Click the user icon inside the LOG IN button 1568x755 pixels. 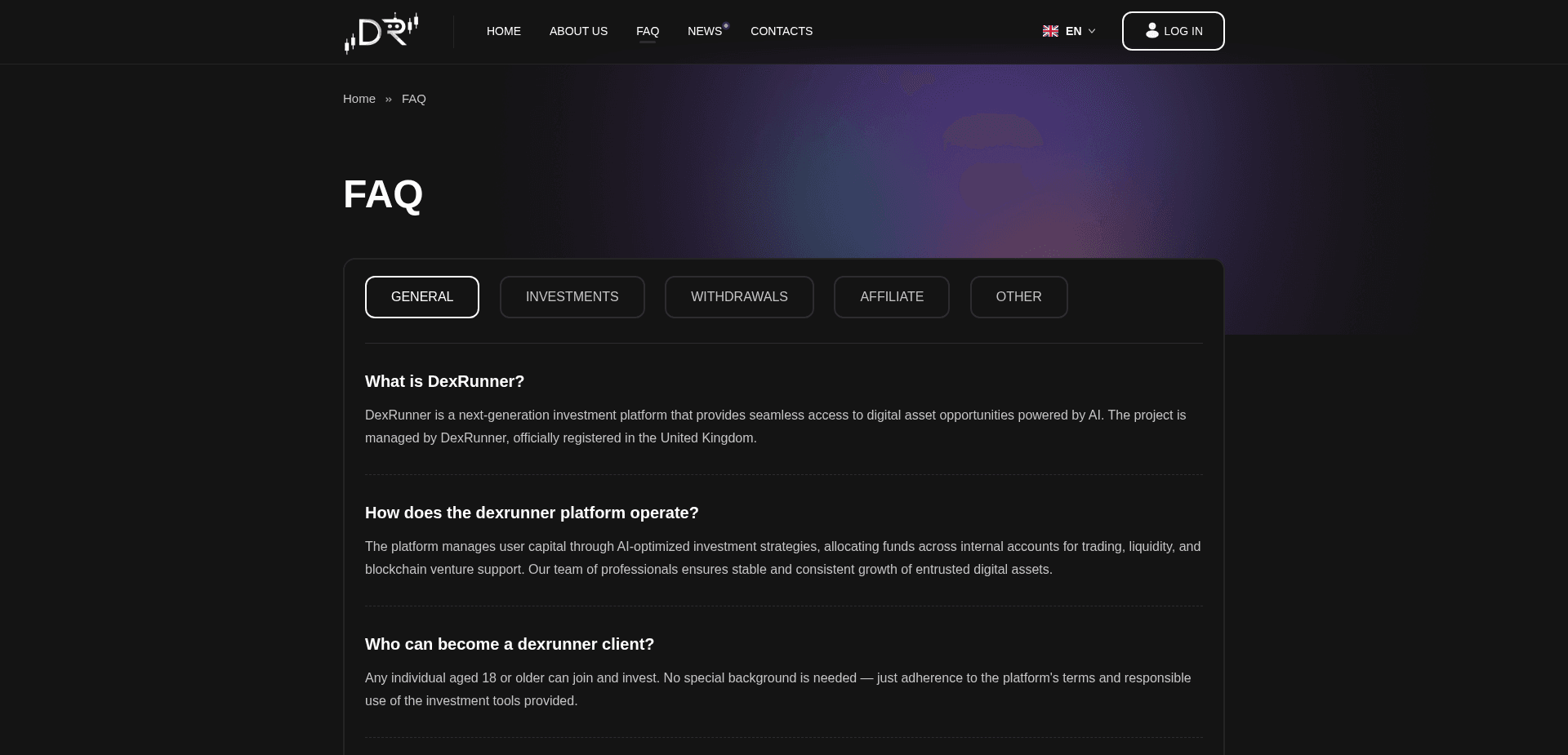point(1151,30)
